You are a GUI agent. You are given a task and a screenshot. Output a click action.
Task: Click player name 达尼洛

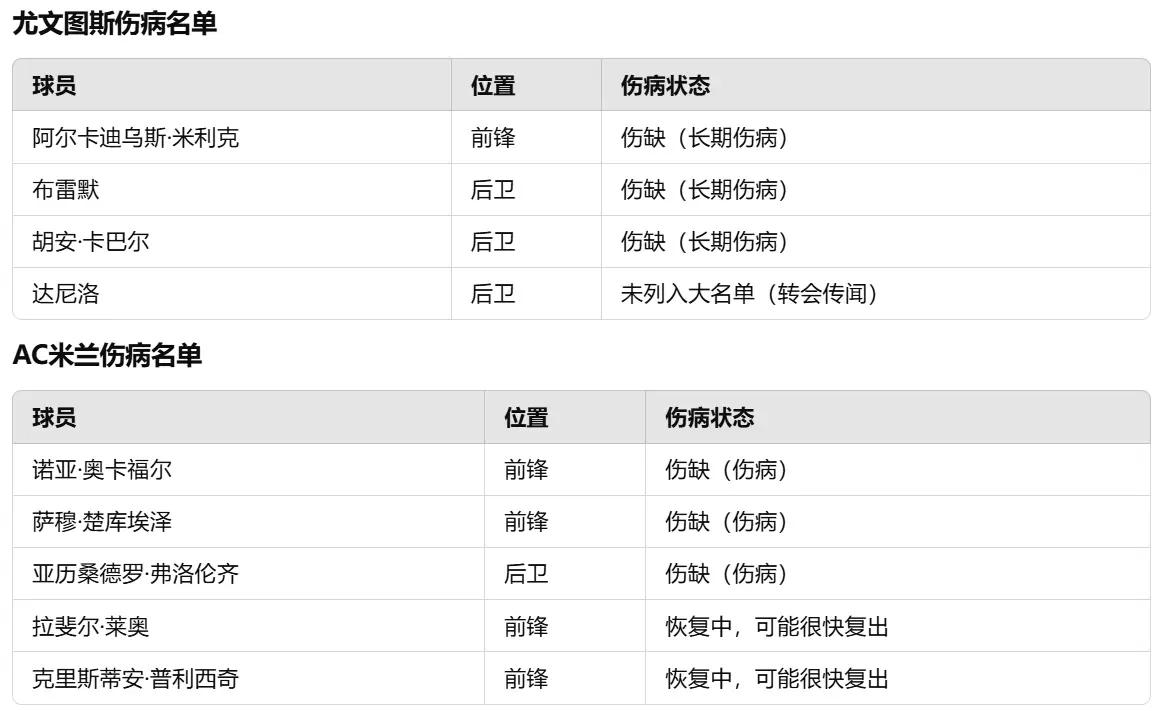(x=65, y=294)
